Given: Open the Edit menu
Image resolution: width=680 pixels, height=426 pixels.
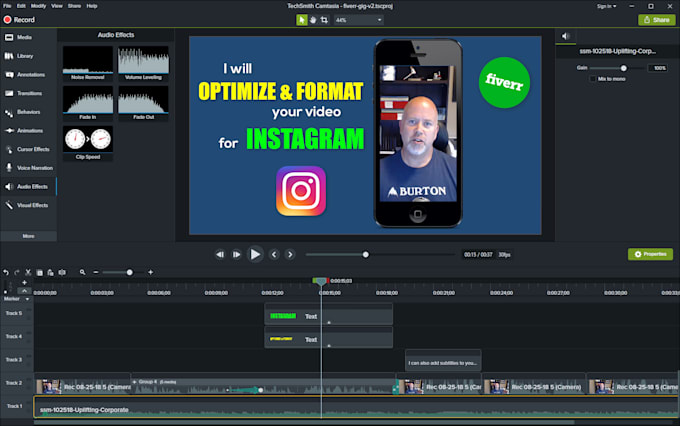Looking at the screenshot, I should 21,6.
